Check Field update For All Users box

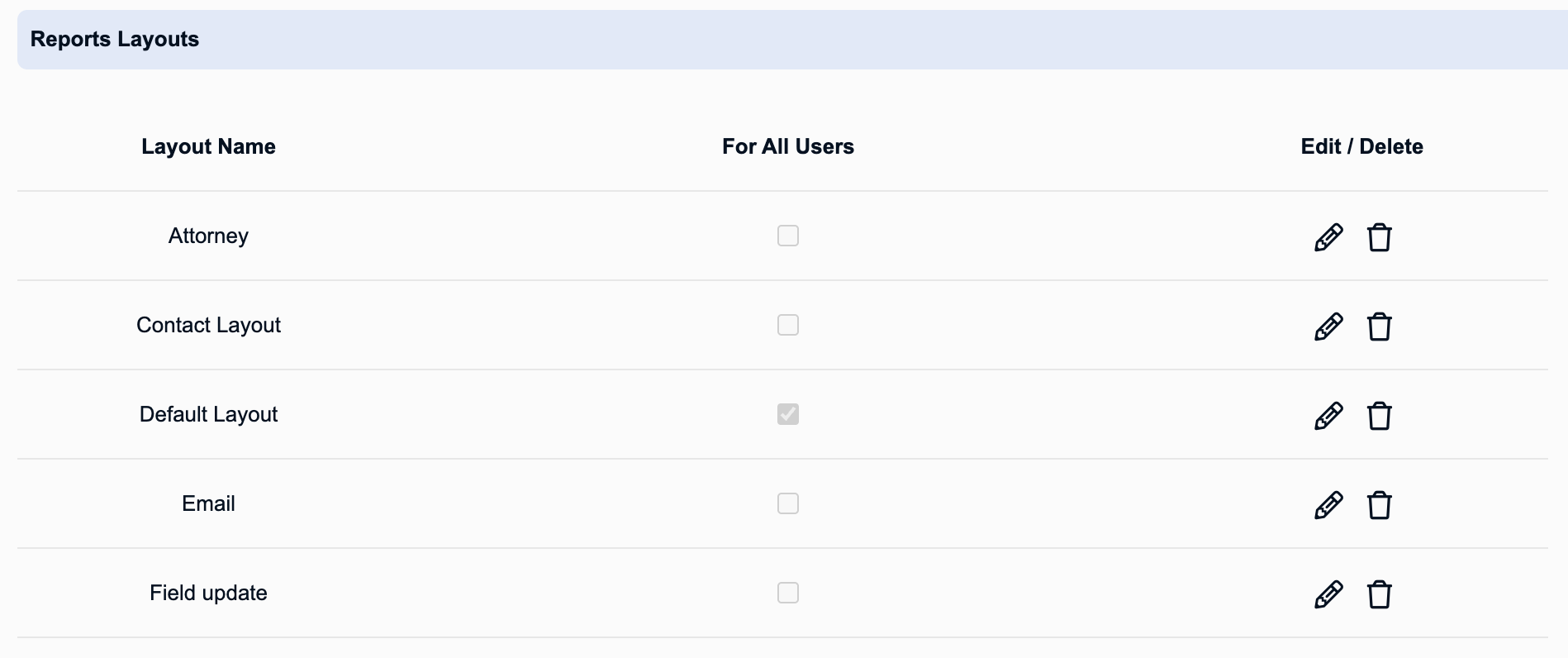(x=788, y=593)
